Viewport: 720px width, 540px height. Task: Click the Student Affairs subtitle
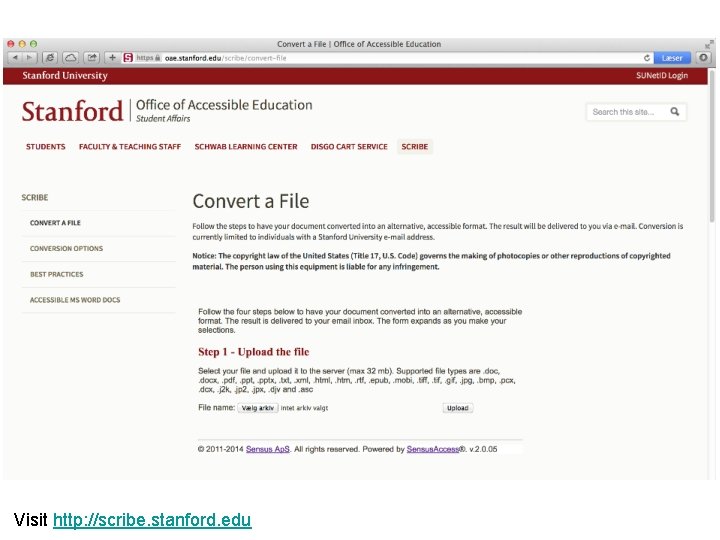tap(163, 118)
